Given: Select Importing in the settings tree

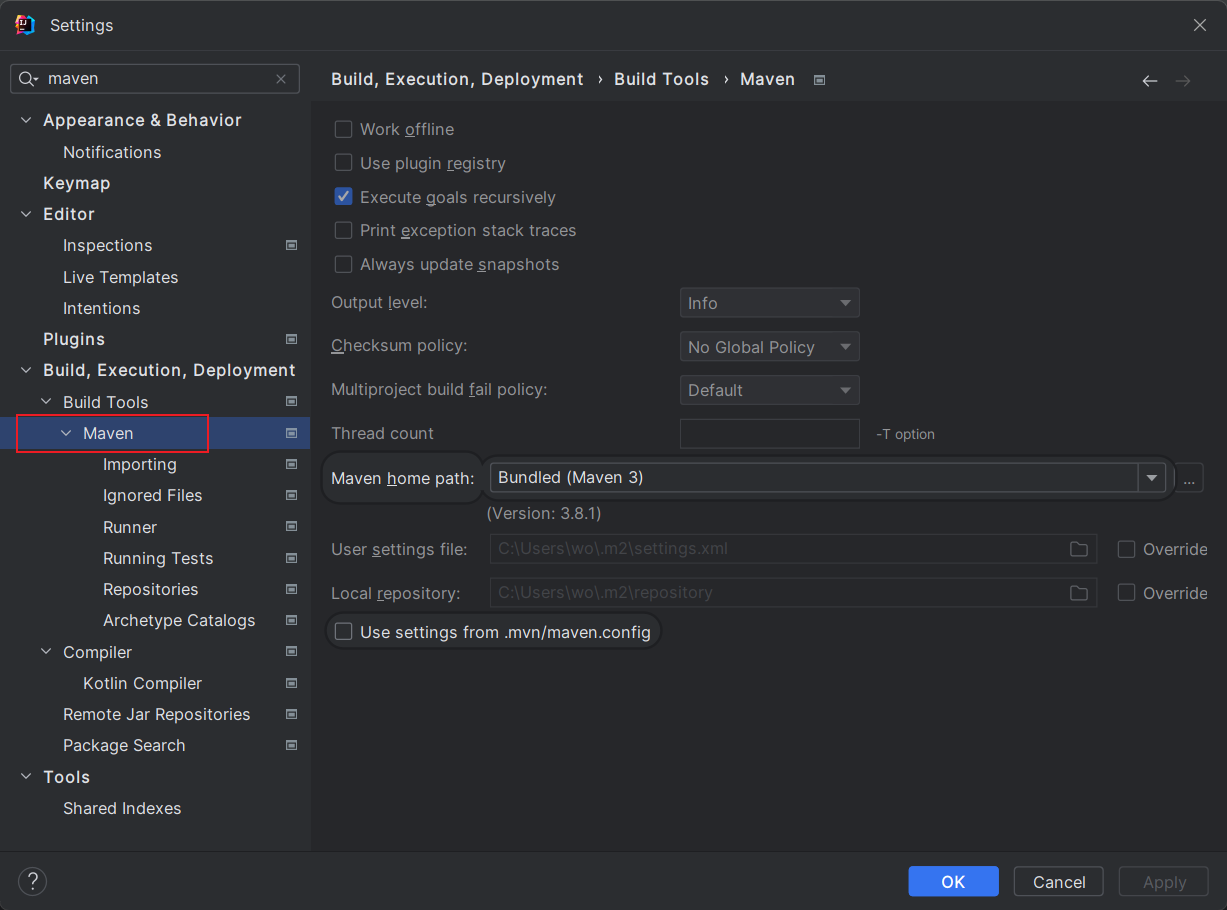Looking at the screenshot, I should pyautogui.click(x=140, y=464).
